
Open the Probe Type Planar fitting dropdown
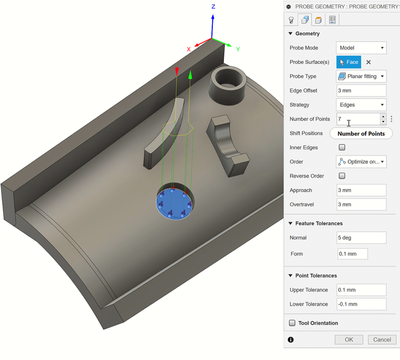tap(361, 76)
